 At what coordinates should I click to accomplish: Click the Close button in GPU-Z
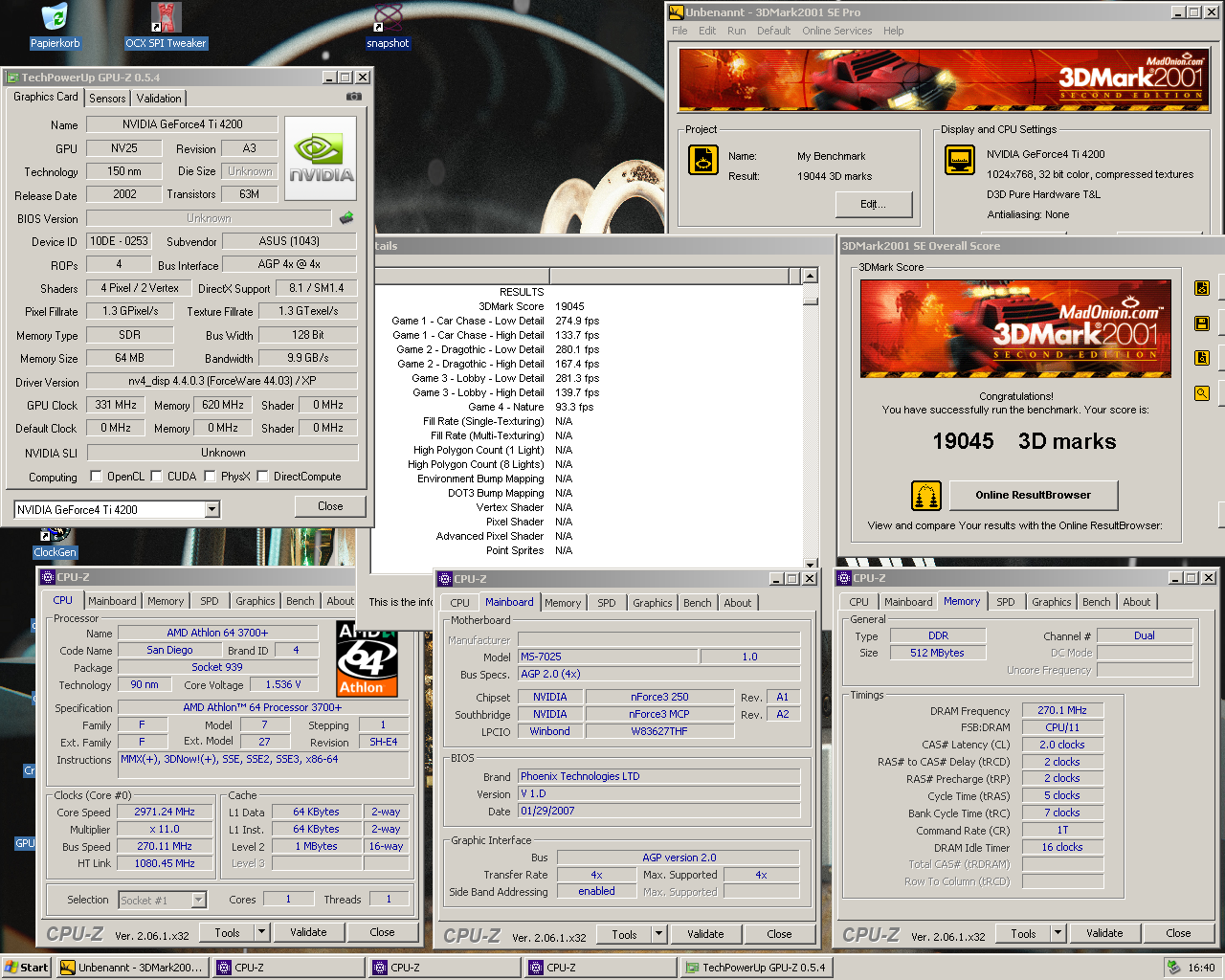click(x=330, y=506)
